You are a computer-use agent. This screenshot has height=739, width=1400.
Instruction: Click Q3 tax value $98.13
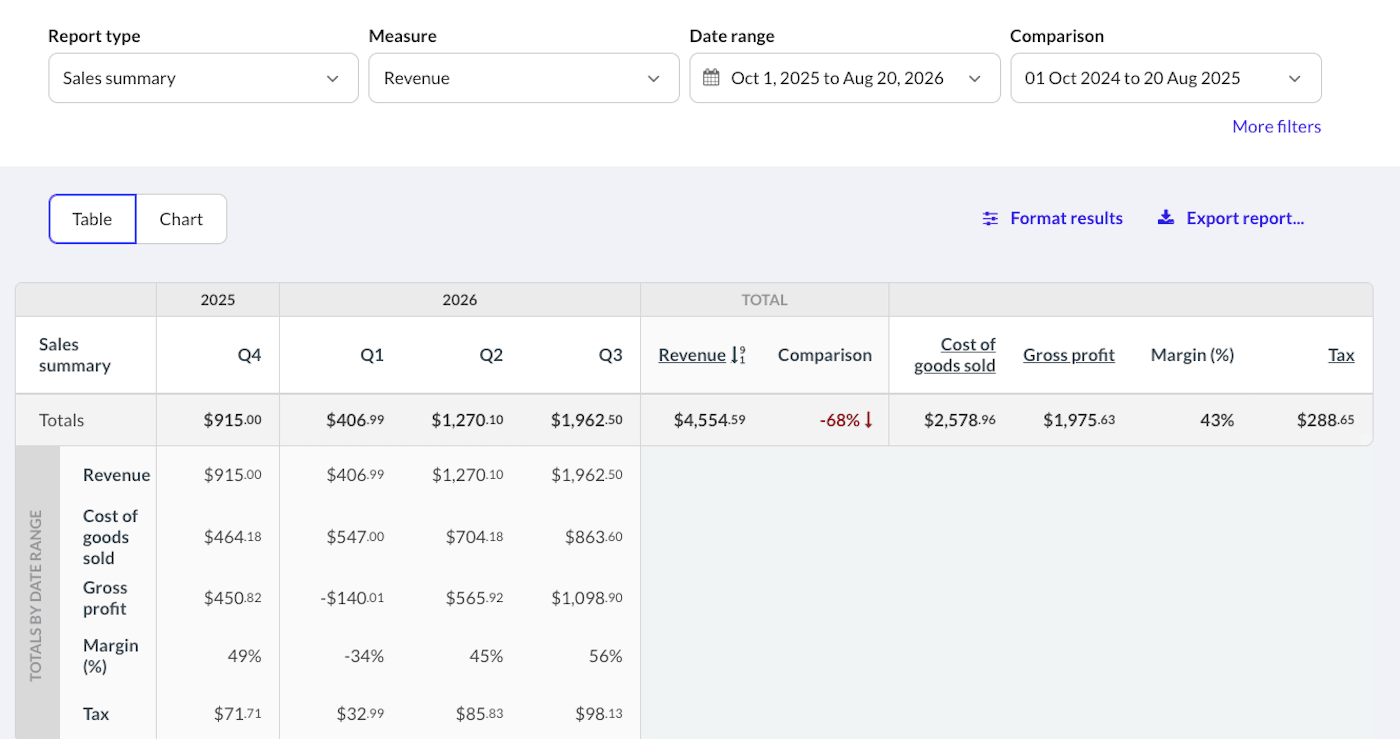[x=599, y=714]
